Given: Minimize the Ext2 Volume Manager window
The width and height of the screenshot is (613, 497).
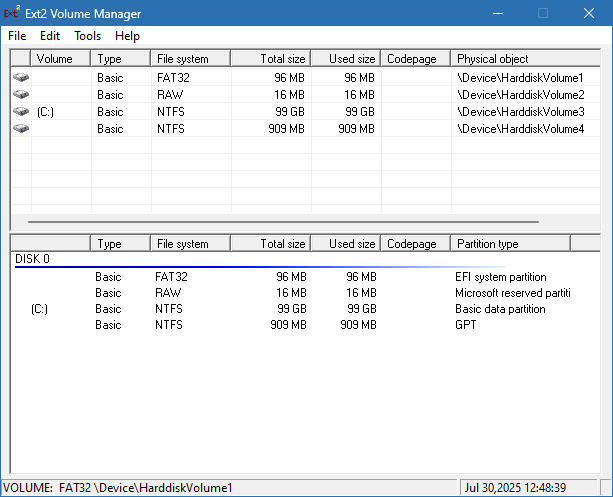Looking at the screenshot, I should pos(498,13).
